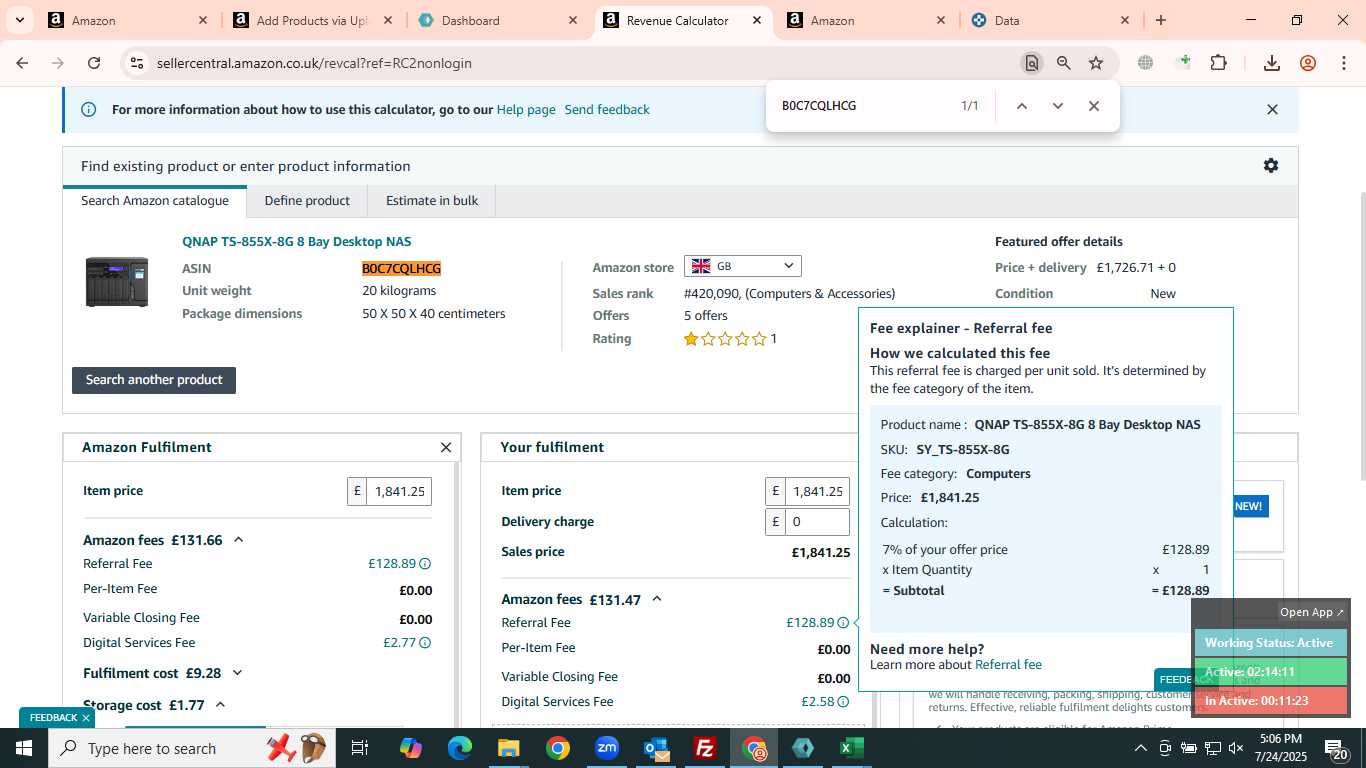Click the Open App button in status widget
The image size is (1366, 768).
click(1312, 612)
